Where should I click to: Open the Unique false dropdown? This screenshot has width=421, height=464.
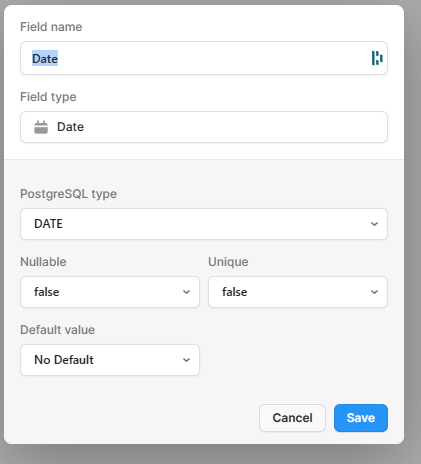[298, 292]
